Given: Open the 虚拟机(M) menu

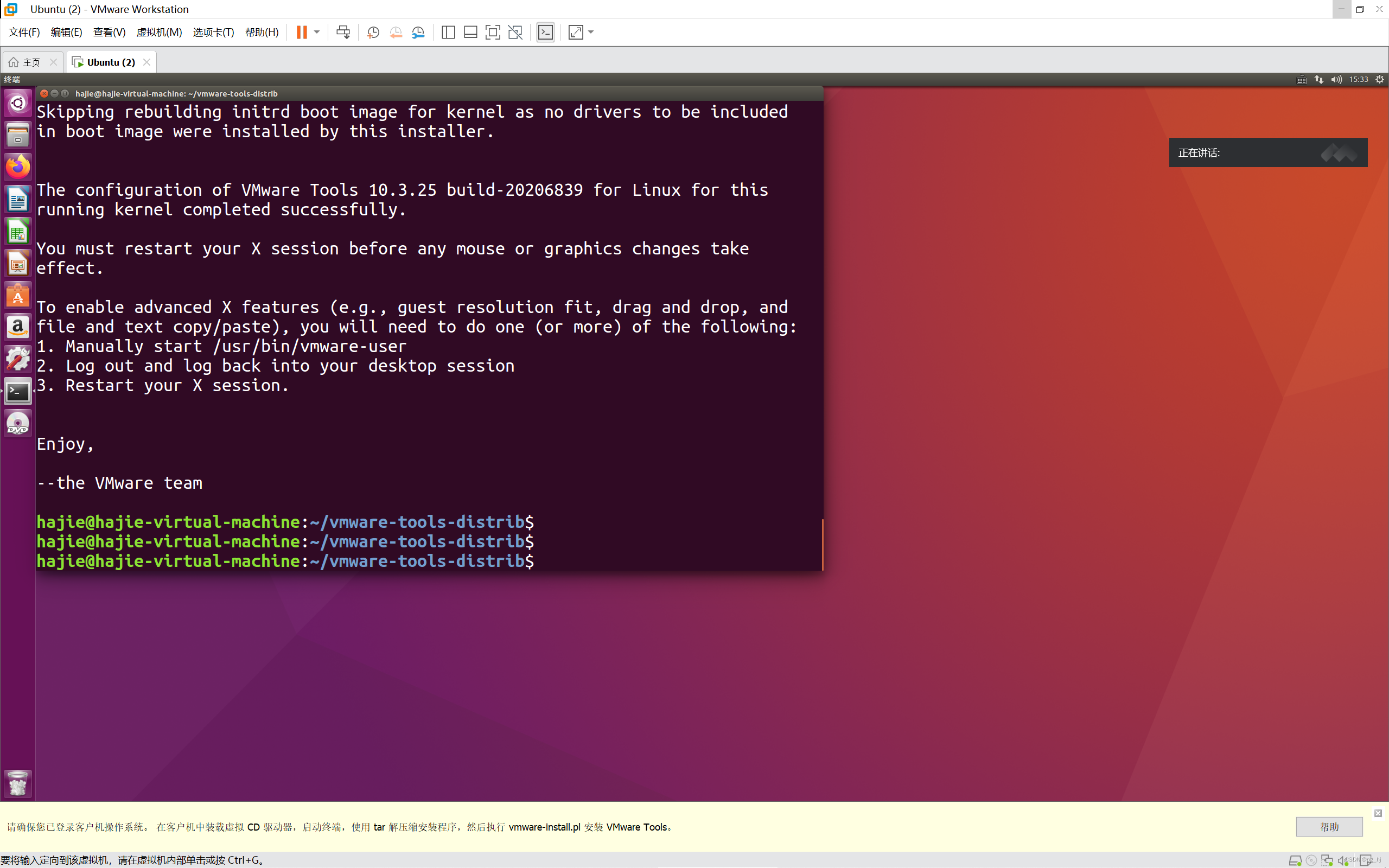Looking at the screenshot, I should (159, 32).
